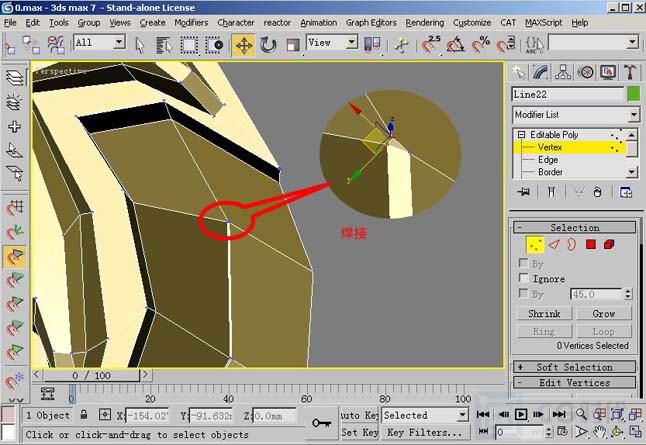Viewport: 646px width, 445px height.
Task: Select Element sub-object level icon
Action: (609, 245)
